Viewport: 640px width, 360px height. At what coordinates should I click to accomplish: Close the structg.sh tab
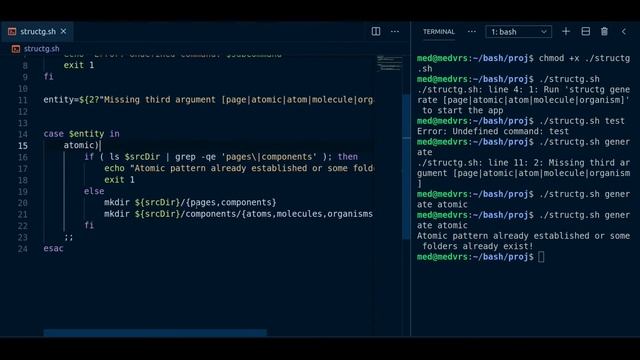(x=63, y=31)
